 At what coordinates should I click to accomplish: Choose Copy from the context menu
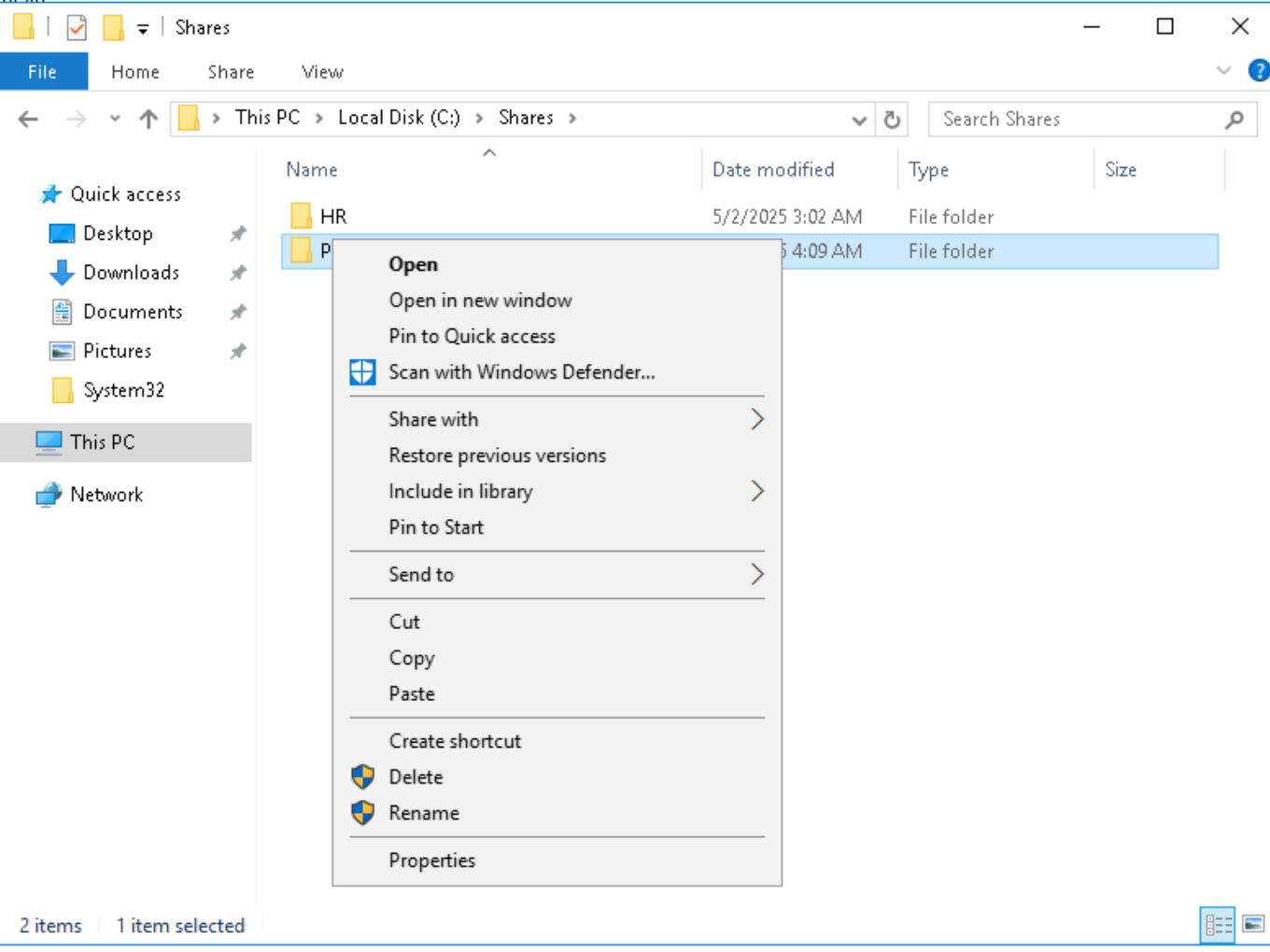tap(557, 658)
